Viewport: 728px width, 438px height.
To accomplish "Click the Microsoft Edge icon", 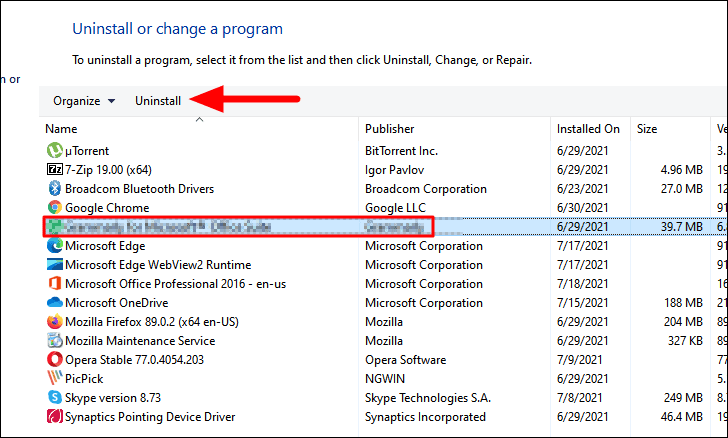I will point(55,246).
